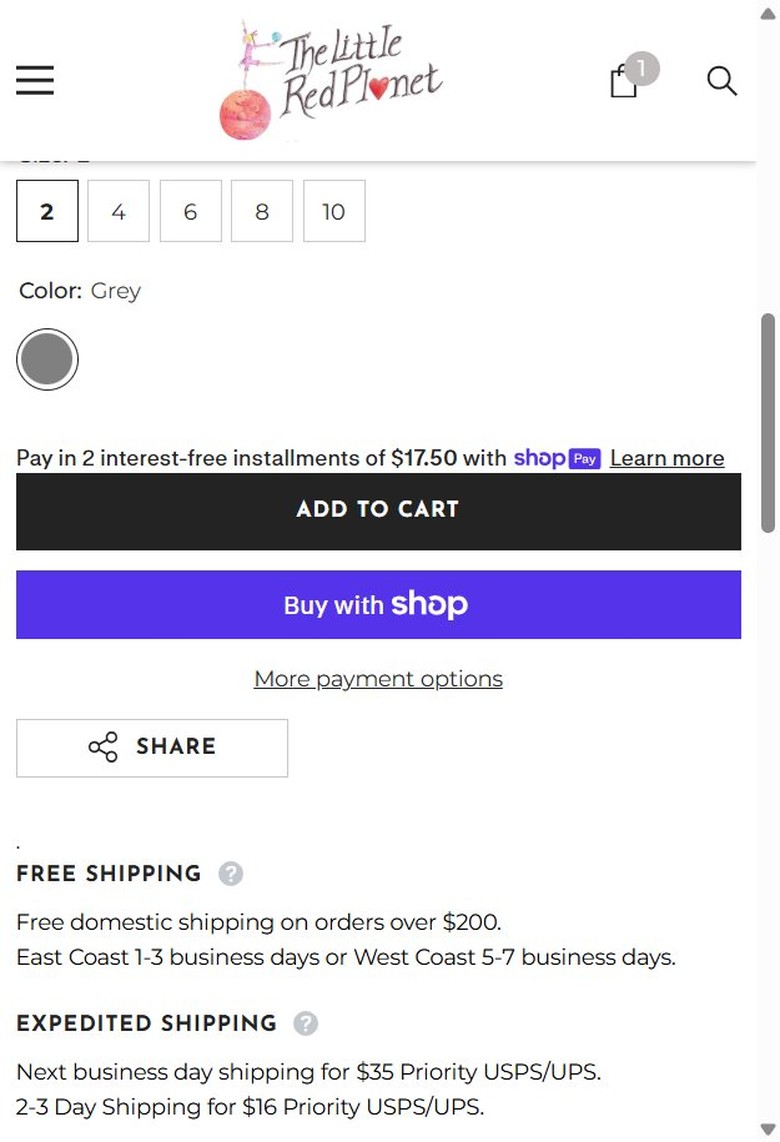780x1142 pixels.
Task: Select size 4 option
Action: tap(119, 211)
